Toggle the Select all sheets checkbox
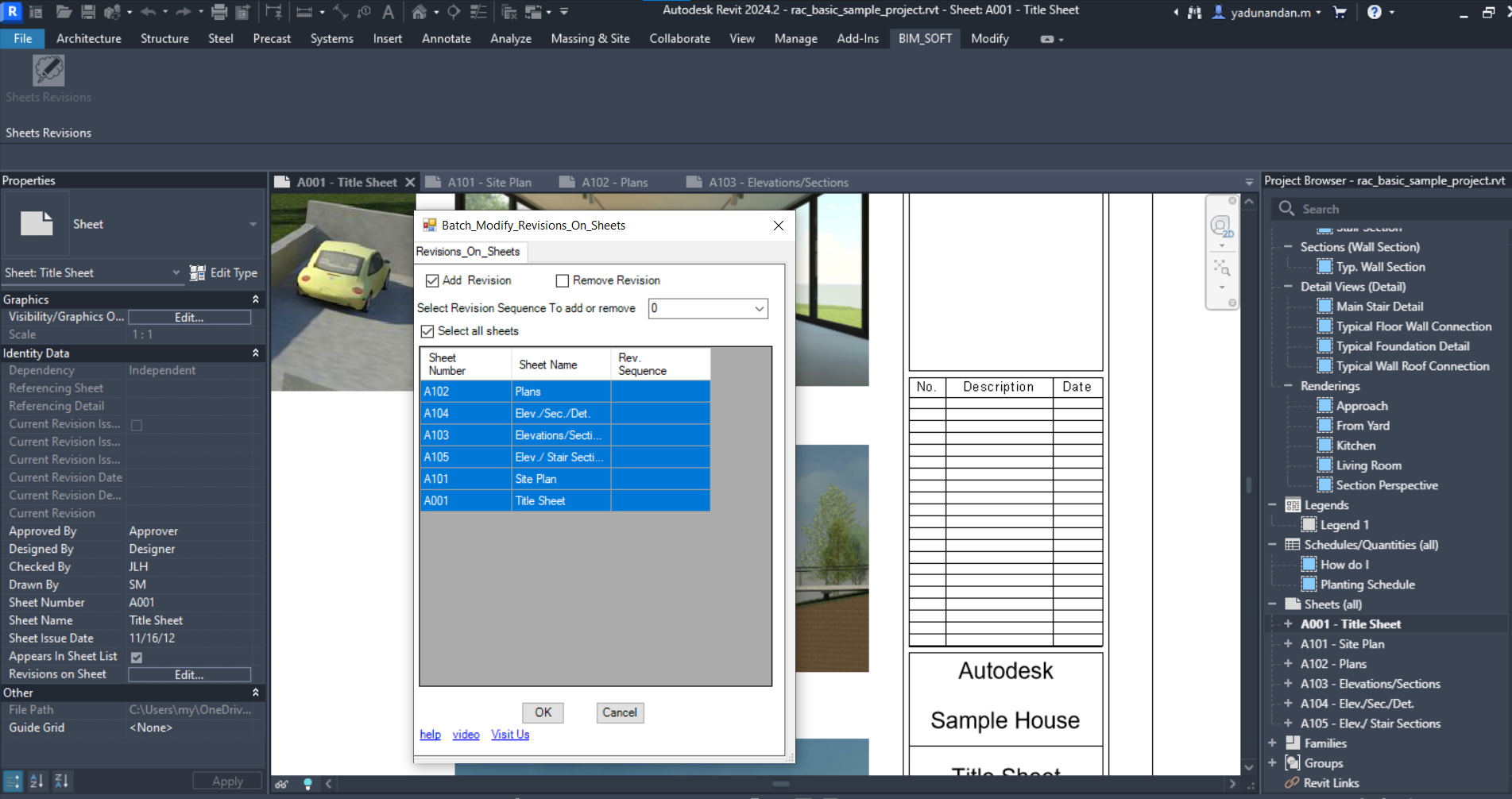The height and width of the screenshot is (799, 1512). (x=427, y=331)
